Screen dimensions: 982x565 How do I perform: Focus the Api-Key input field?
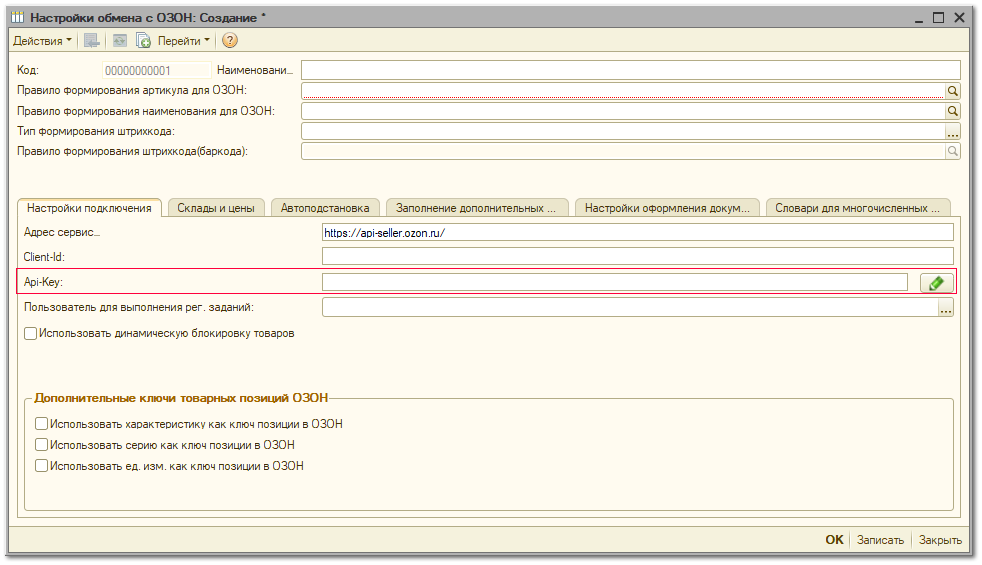tap(615, 282)
